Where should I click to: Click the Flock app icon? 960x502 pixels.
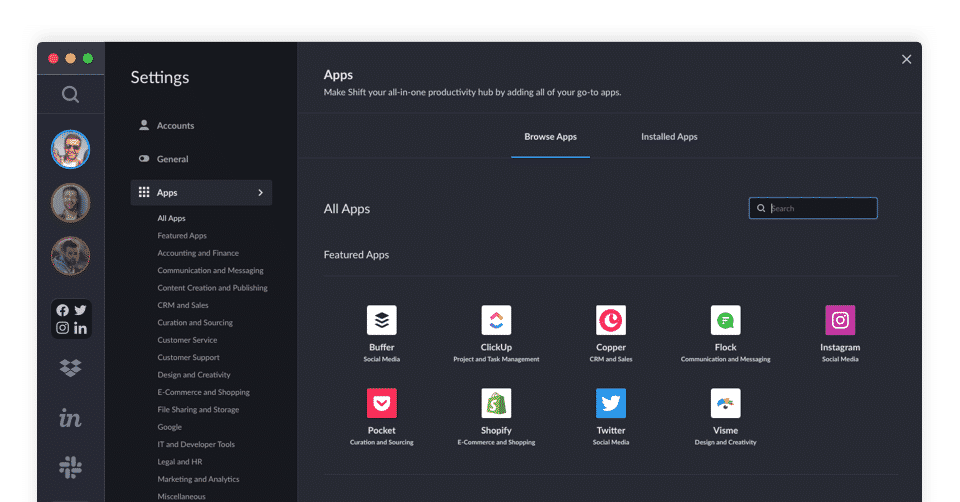click(726, 320)
